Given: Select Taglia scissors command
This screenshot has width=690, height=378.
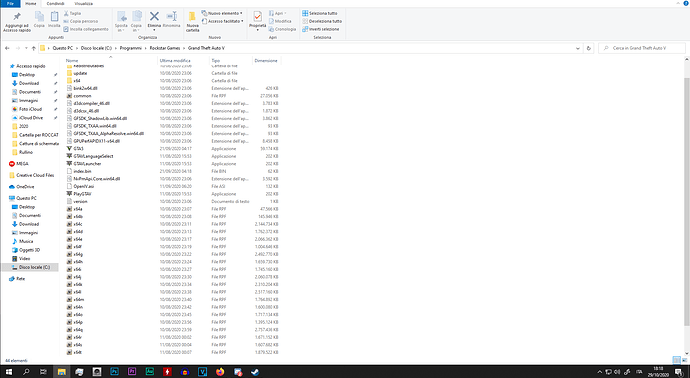Looking at the screenshot, I should [x=72, y=13].
